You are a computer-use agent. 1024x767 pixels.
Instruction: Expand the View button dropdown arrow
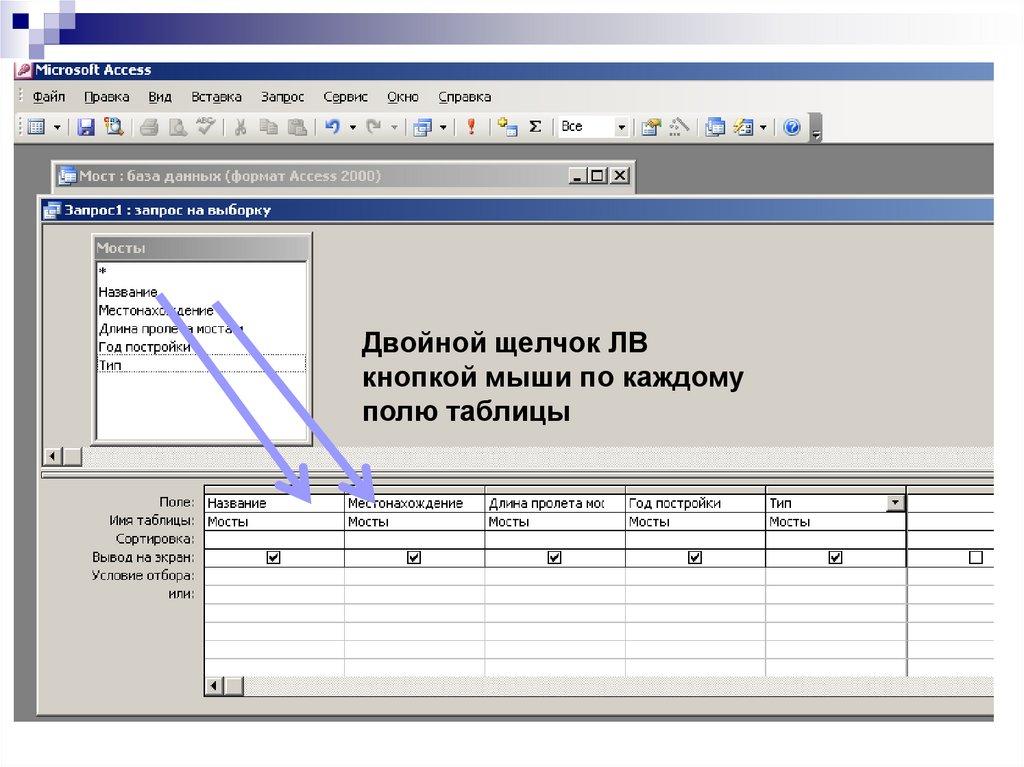(x=57, y=127)
